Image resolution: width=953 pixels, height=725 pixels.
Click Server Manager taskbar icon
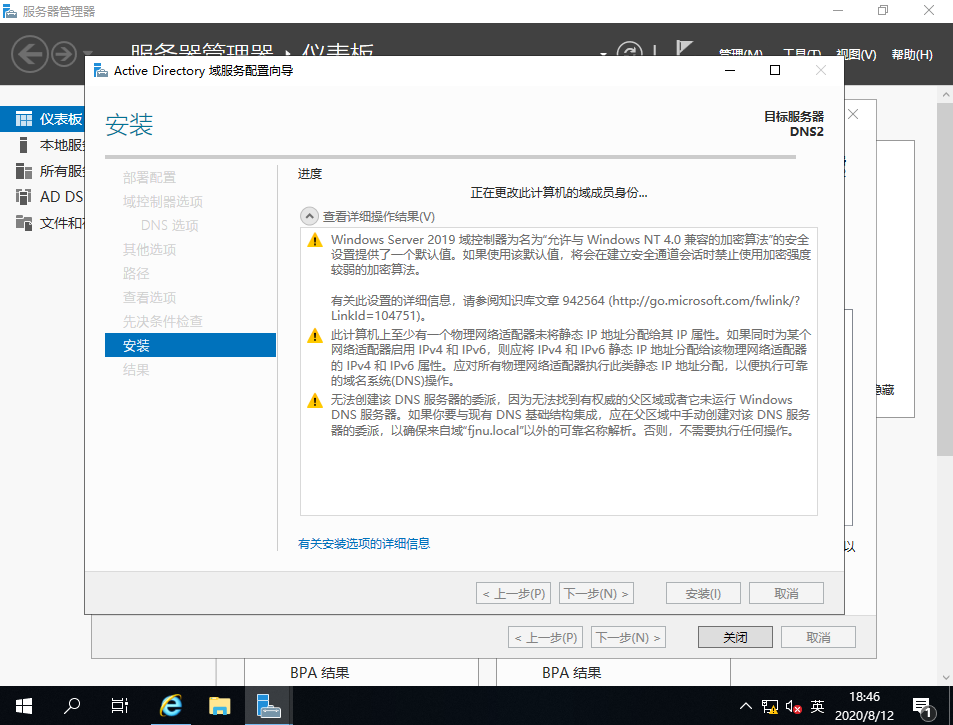pyautogui.click(x=268, y=706)
